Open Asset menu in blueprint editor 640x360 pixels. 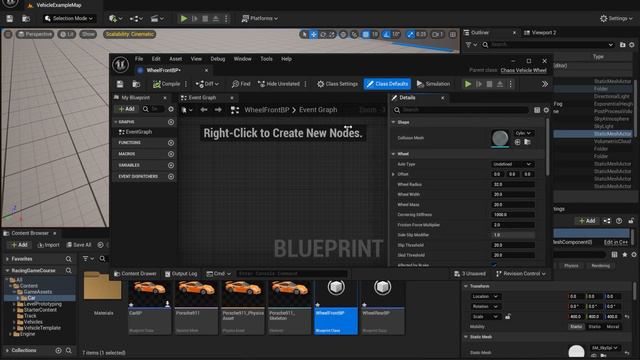tap(176, 59)
